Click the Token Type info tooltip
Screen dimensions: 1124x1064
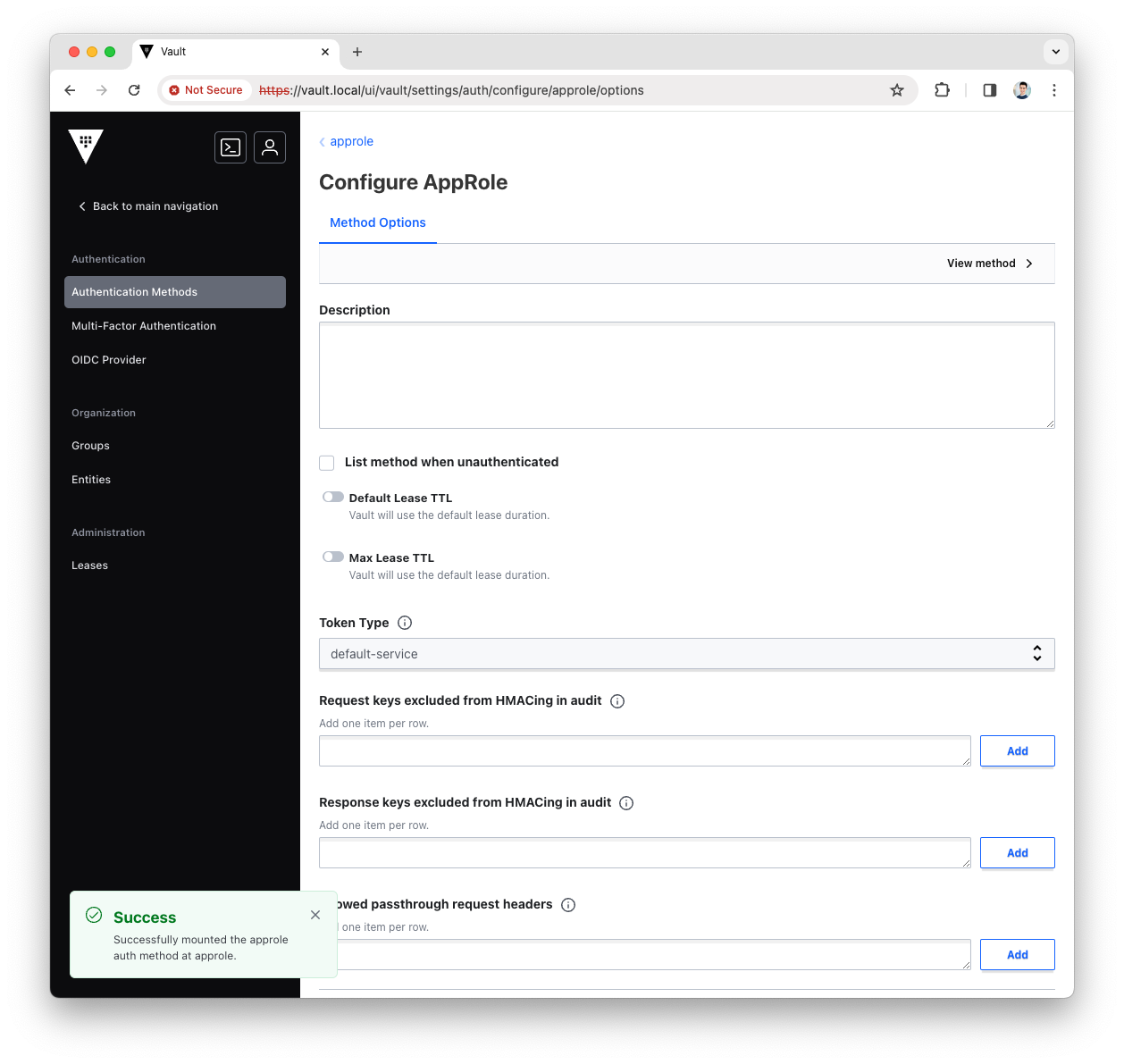coord(404,623)
